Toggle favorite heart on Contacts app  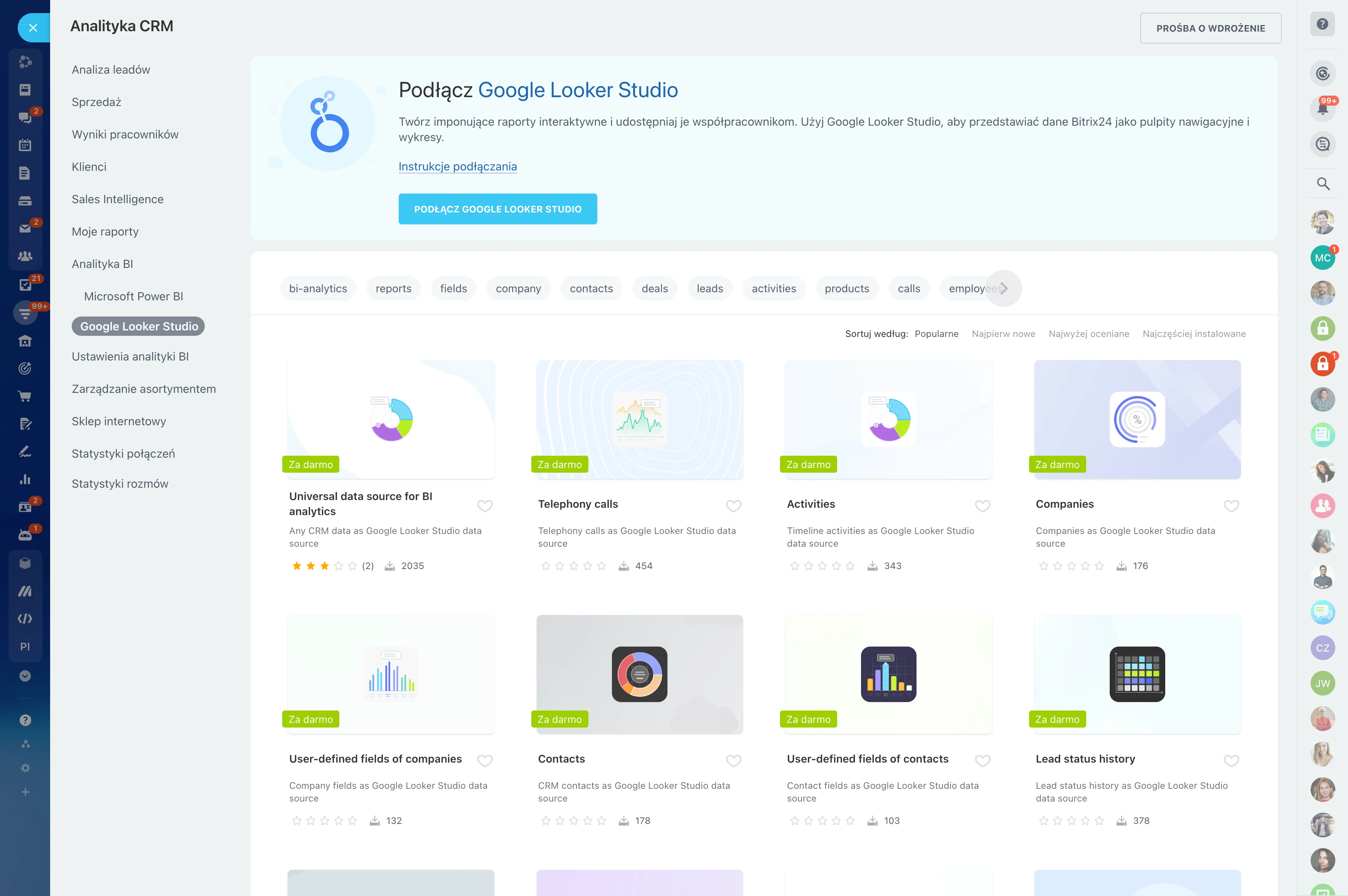click(733, 761)
